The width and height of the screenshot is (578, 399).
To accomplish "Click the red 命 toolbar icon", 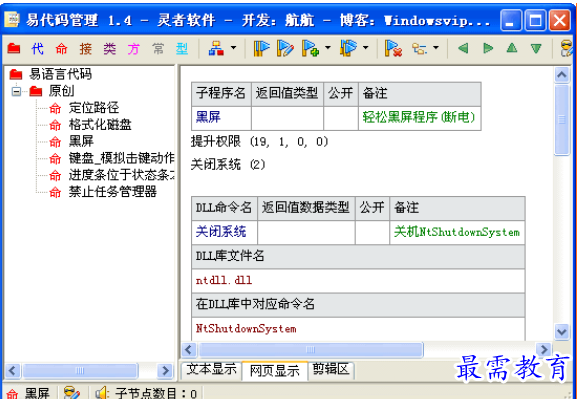I will [x=62, y=48].
